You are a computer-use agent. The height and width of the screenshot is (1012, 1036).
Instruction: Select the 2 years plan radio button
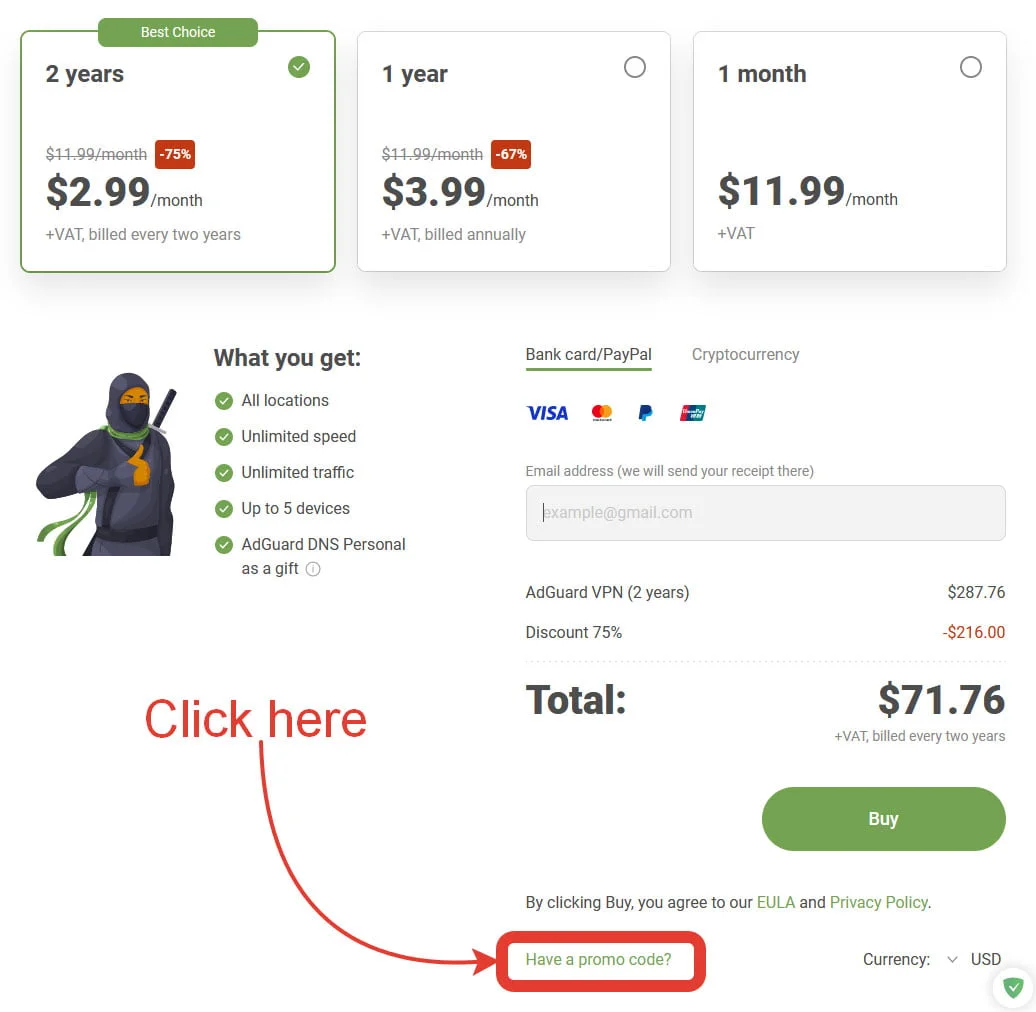[299, 67]
